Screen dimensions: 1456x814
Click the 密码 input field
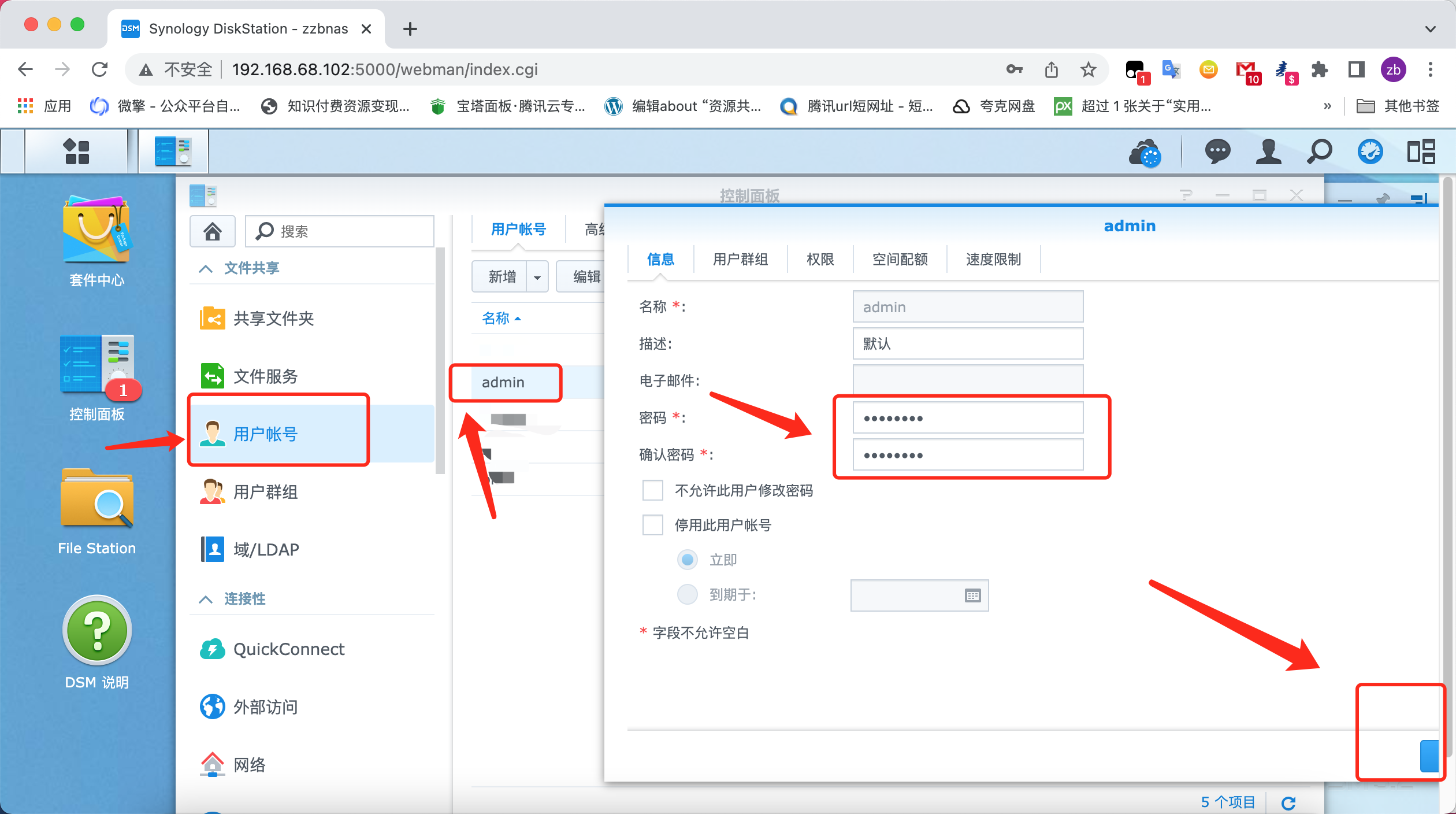(965, 418)
